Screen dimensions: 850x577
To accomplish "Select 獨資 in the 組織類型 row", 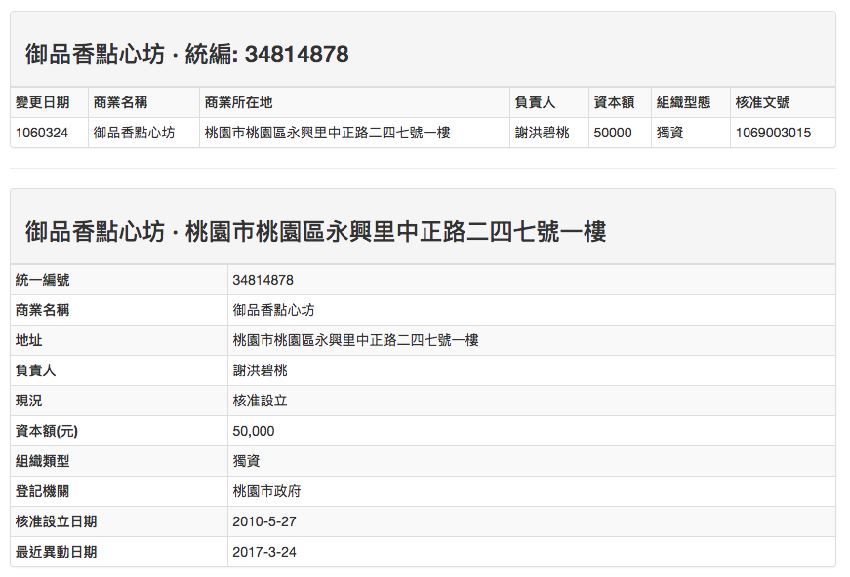I will pyautogui.click(x=246, y=461).
